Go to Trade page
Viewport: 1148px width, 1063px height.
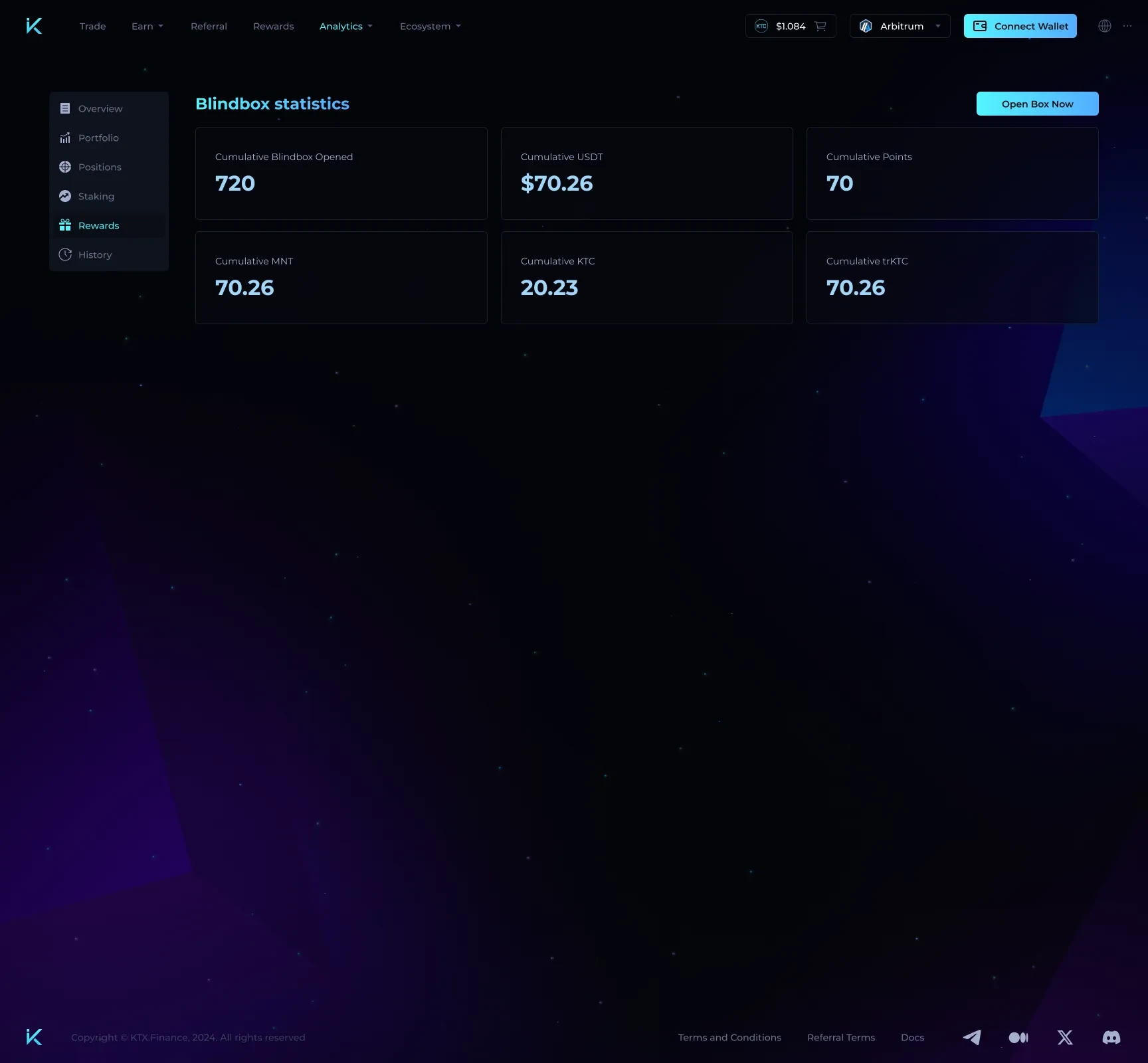tap(92, 26)
